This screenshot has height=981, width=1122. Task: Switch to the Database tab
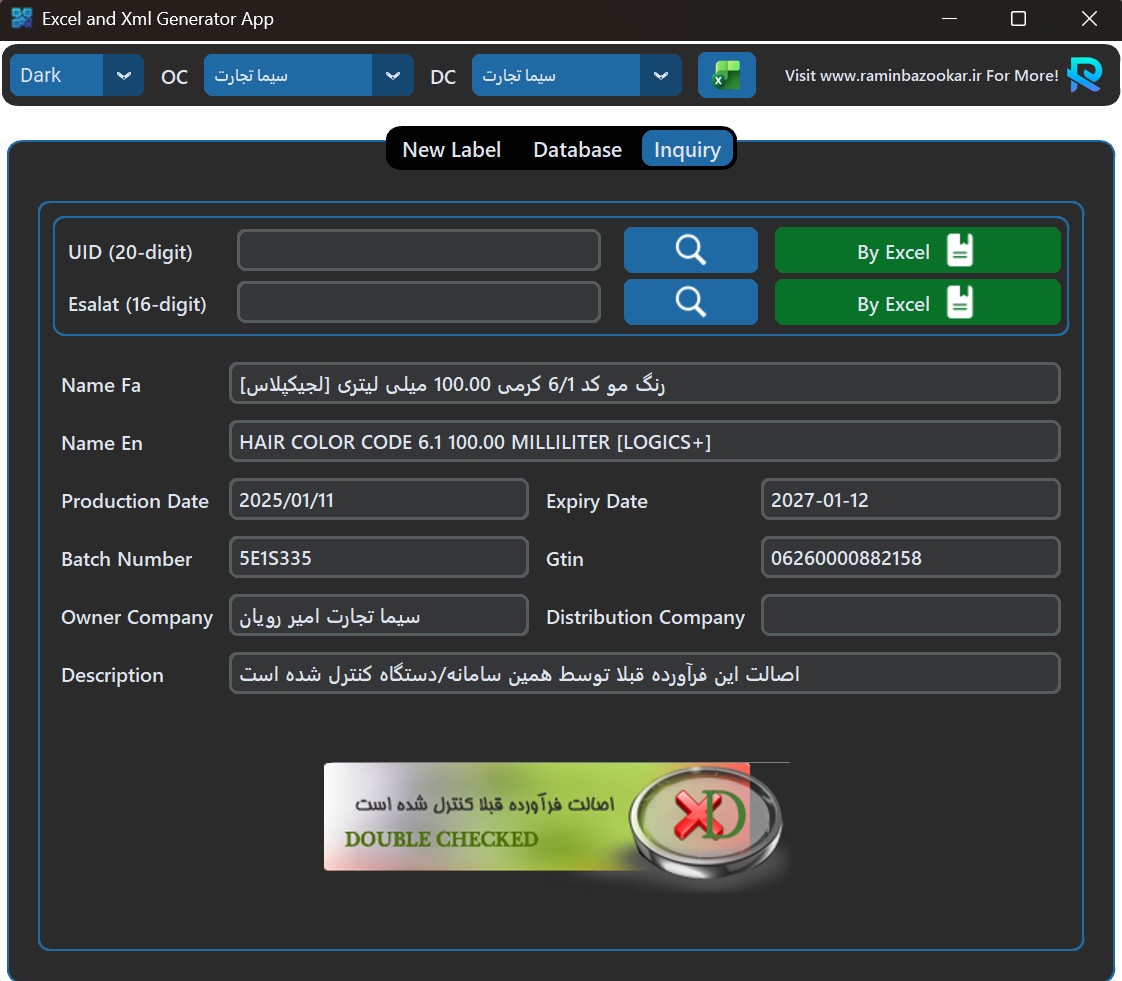tap(577, 149)
